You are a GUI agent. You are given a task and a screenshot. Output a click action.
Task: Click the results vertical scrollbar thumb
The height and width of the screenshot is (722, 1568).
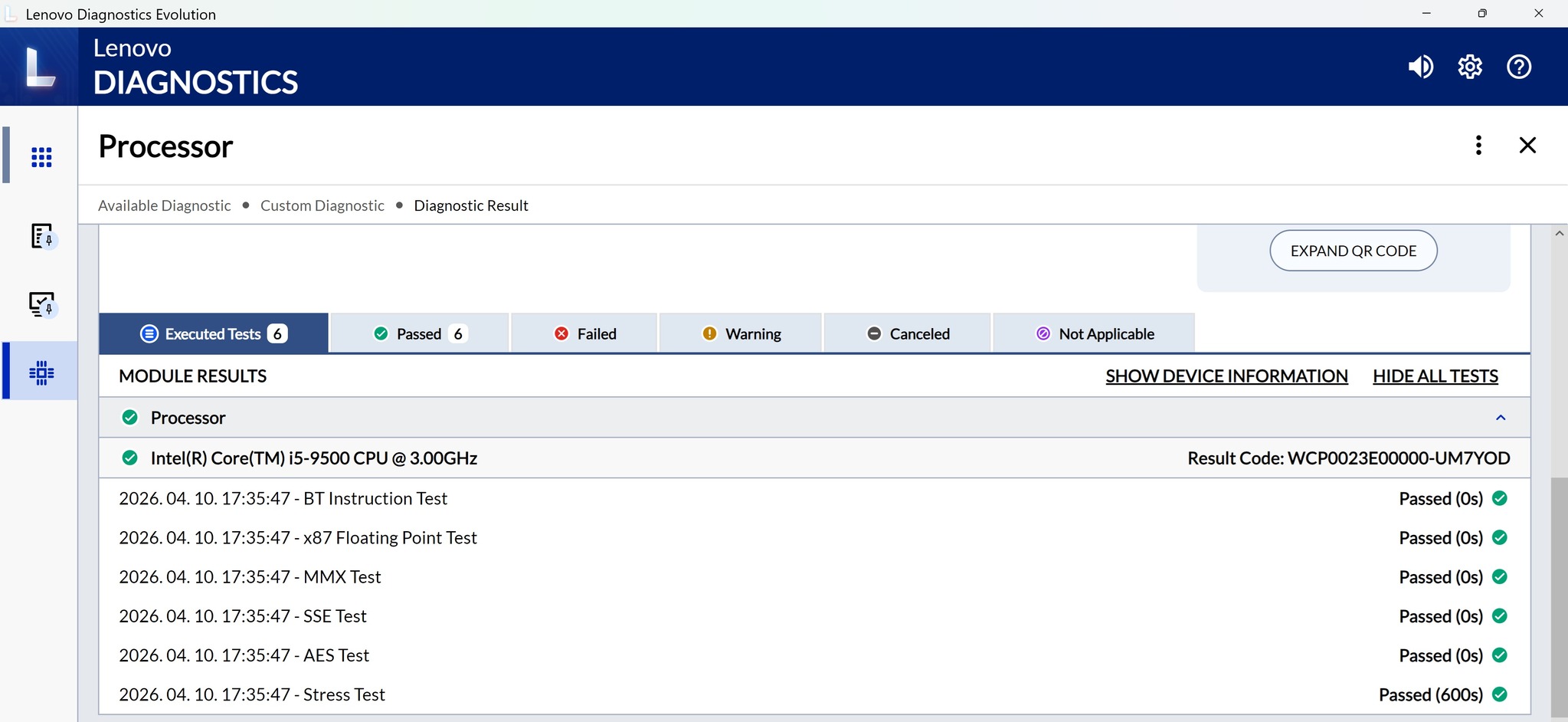coord(1559,598)
